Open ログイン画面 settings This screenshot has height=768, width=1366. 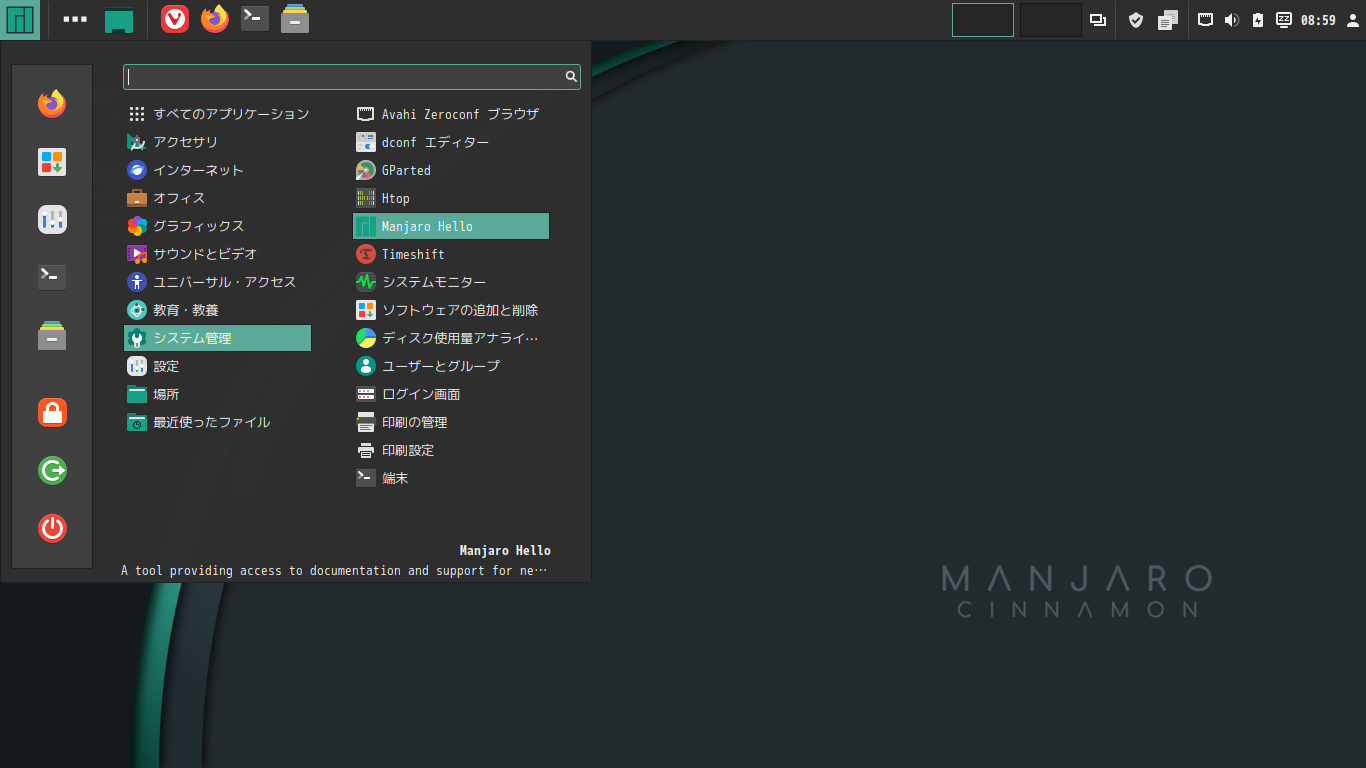pyautogui.click(x=451, y=394)
